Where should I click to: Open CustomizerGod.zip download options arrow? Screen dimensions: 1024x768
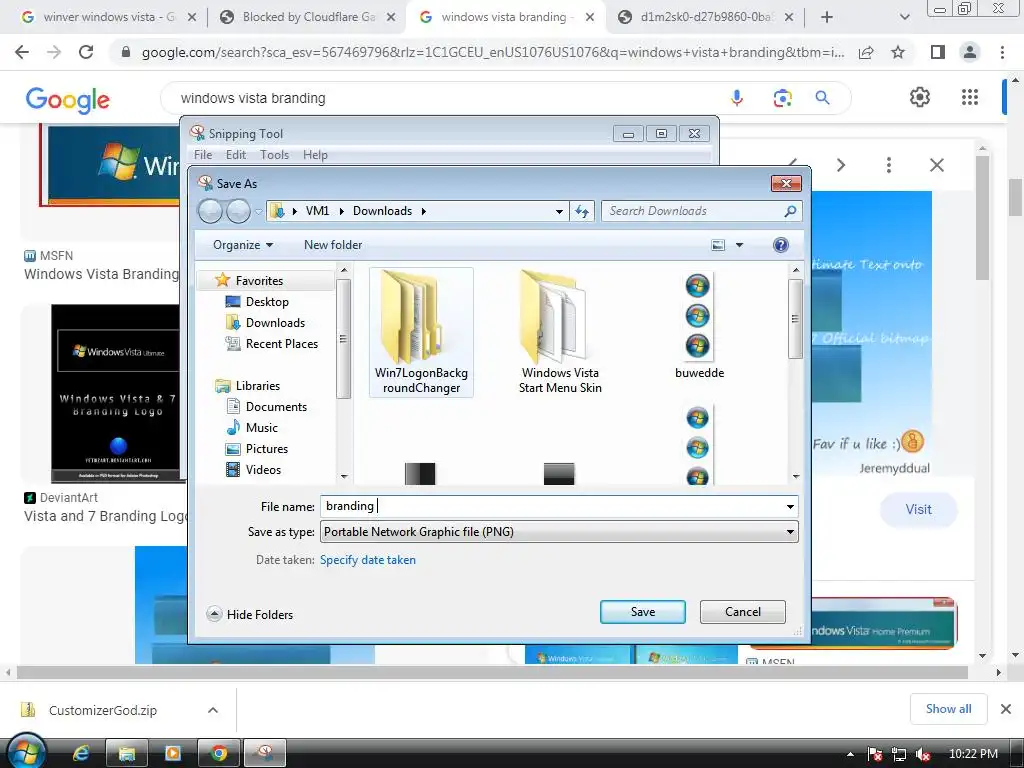coord(213,710)
